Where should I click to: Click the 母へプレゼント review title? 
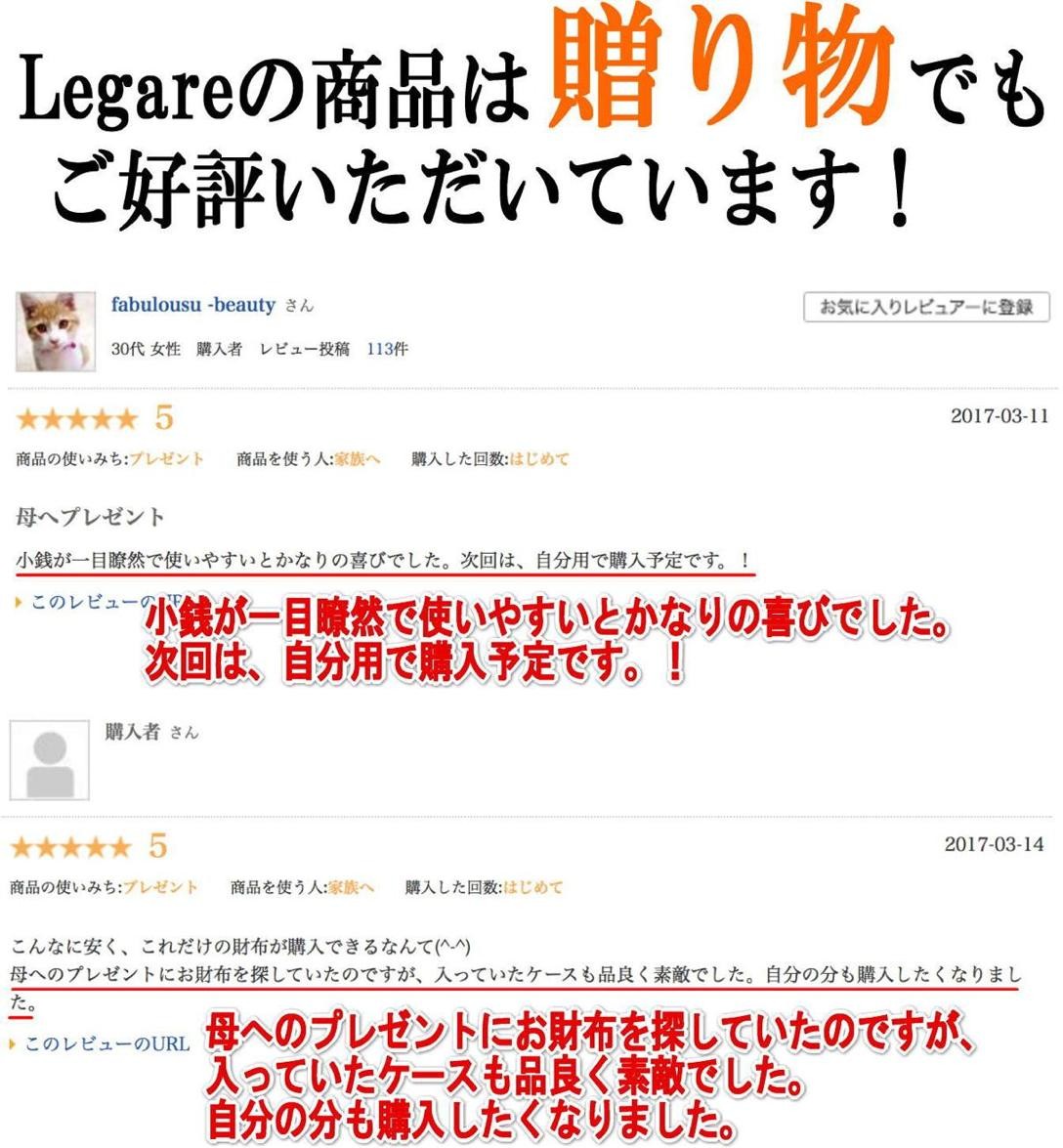90,517
